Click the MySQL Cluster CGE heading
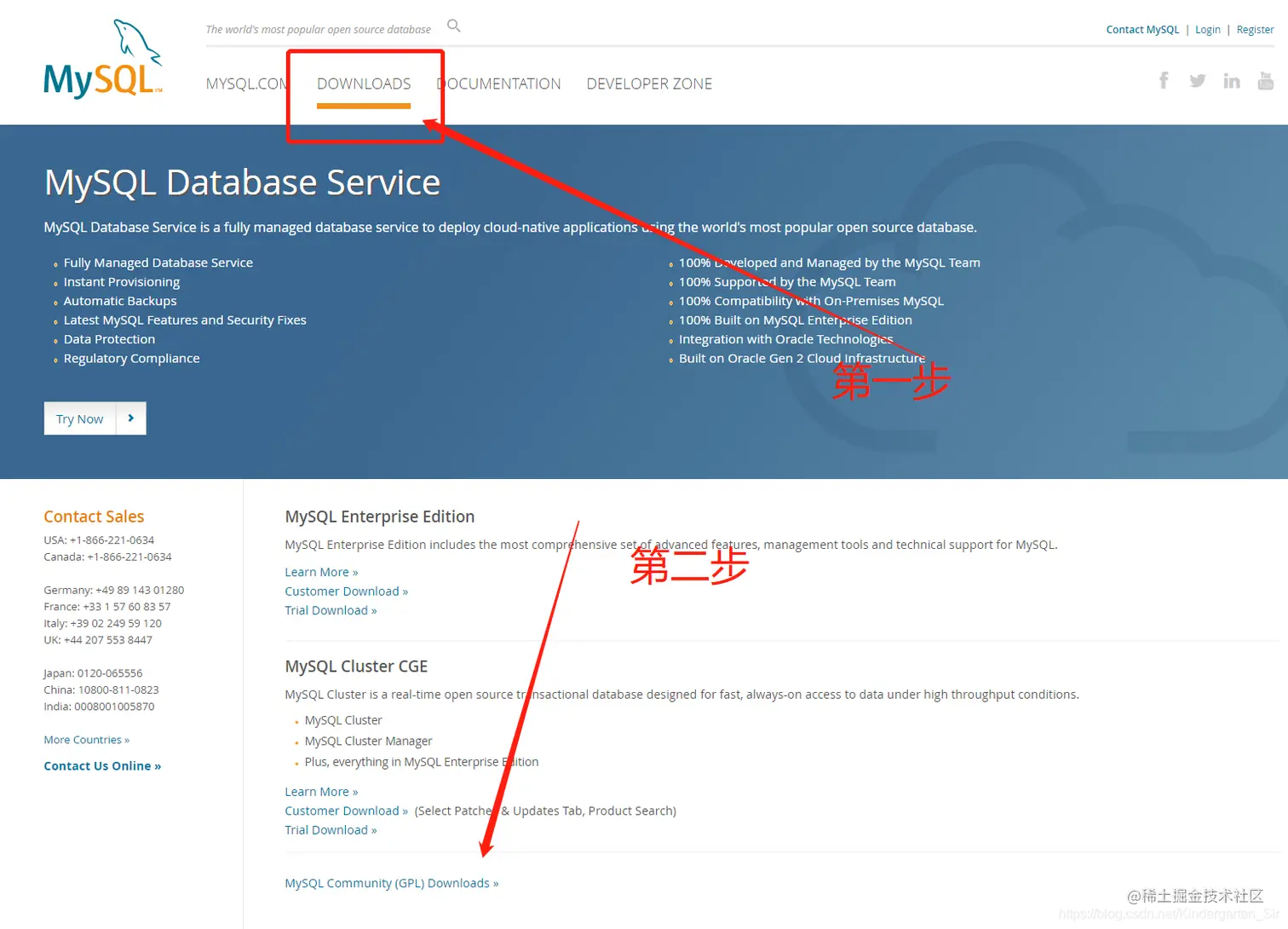 click(356, 666)
